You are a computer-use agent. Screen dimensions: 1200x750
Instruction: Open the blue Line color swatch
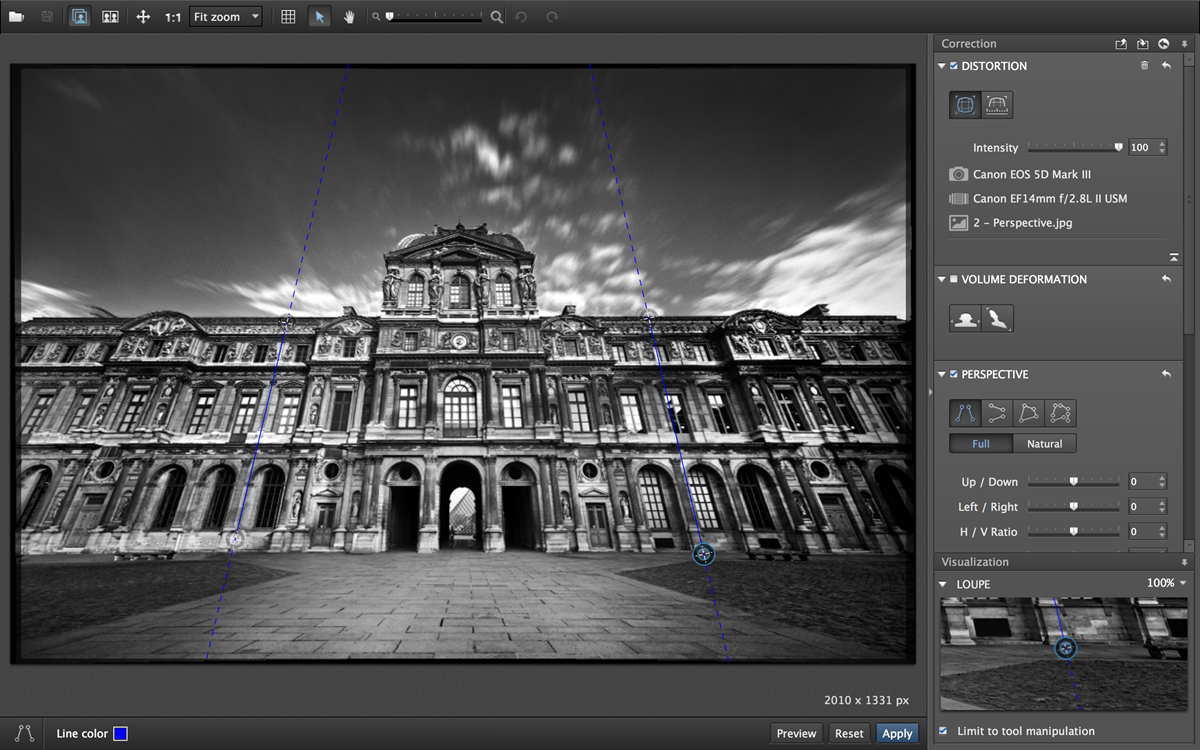coord(120,734)
